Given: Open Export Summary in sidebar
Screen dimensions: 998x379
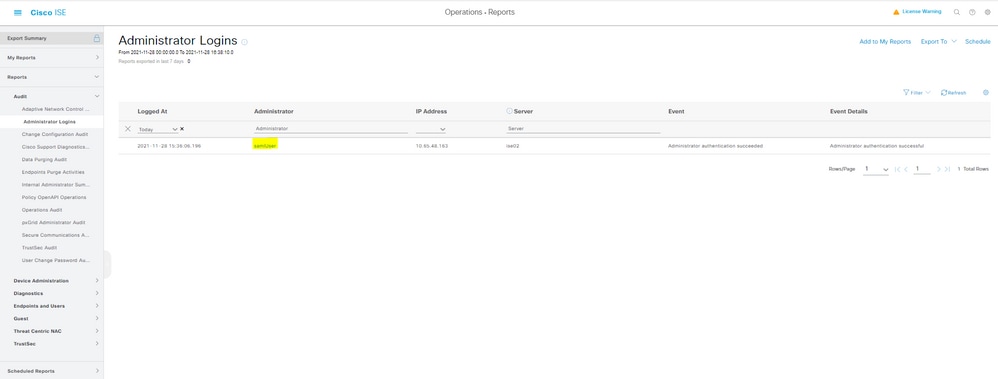Looking at the screenshot, I should [x=27, y=38].
